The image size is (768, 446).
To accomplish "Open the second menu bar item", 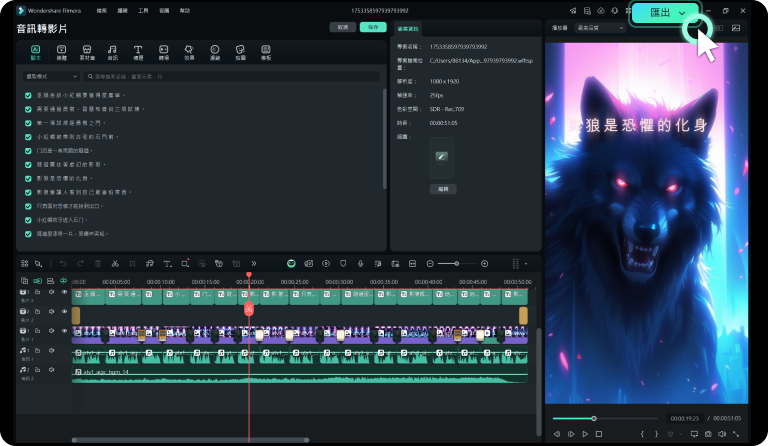I will click(122, 11).
